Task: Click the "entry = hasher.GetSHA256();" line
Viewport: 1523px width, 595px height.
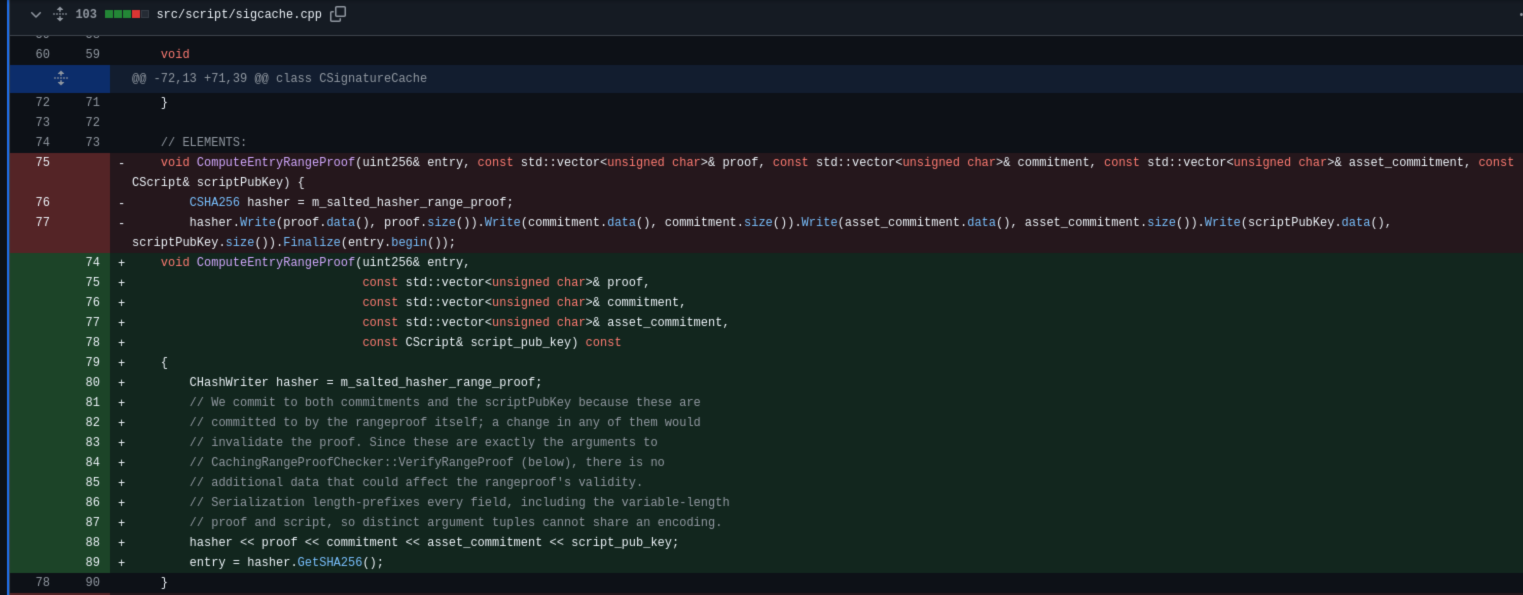Action: tap(286, 562)
